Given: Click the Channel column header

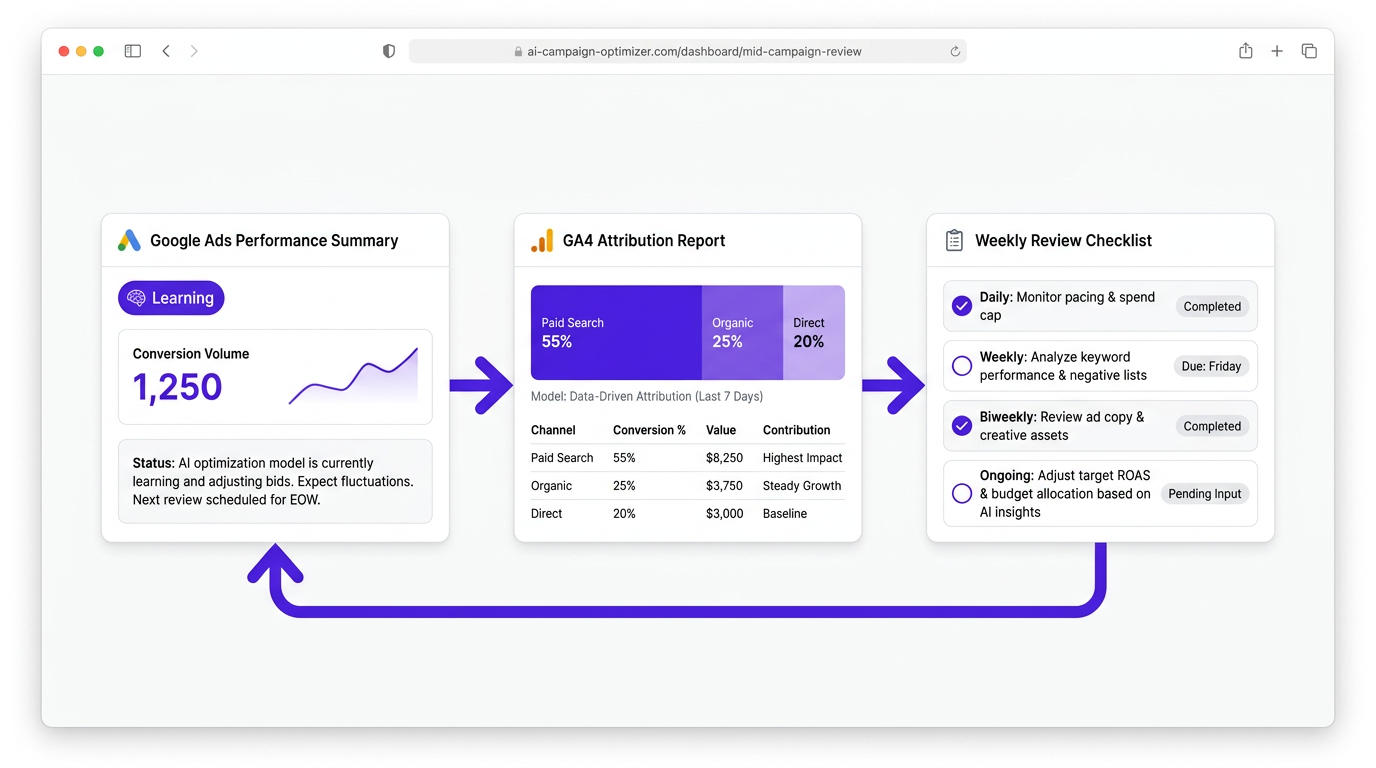Looking at the screenshot, I should tap(553, 430).
